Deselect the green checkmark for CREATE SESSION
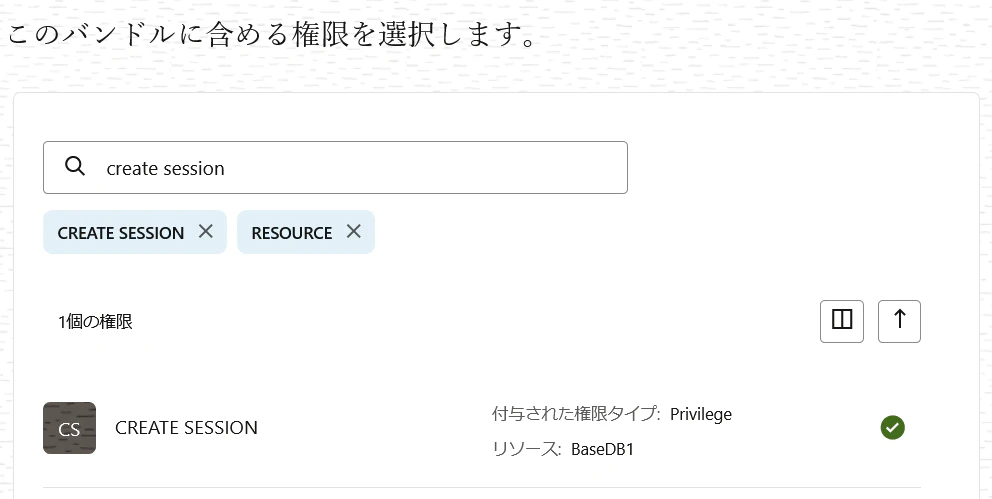Screen dimensions: 992x499 893,428
